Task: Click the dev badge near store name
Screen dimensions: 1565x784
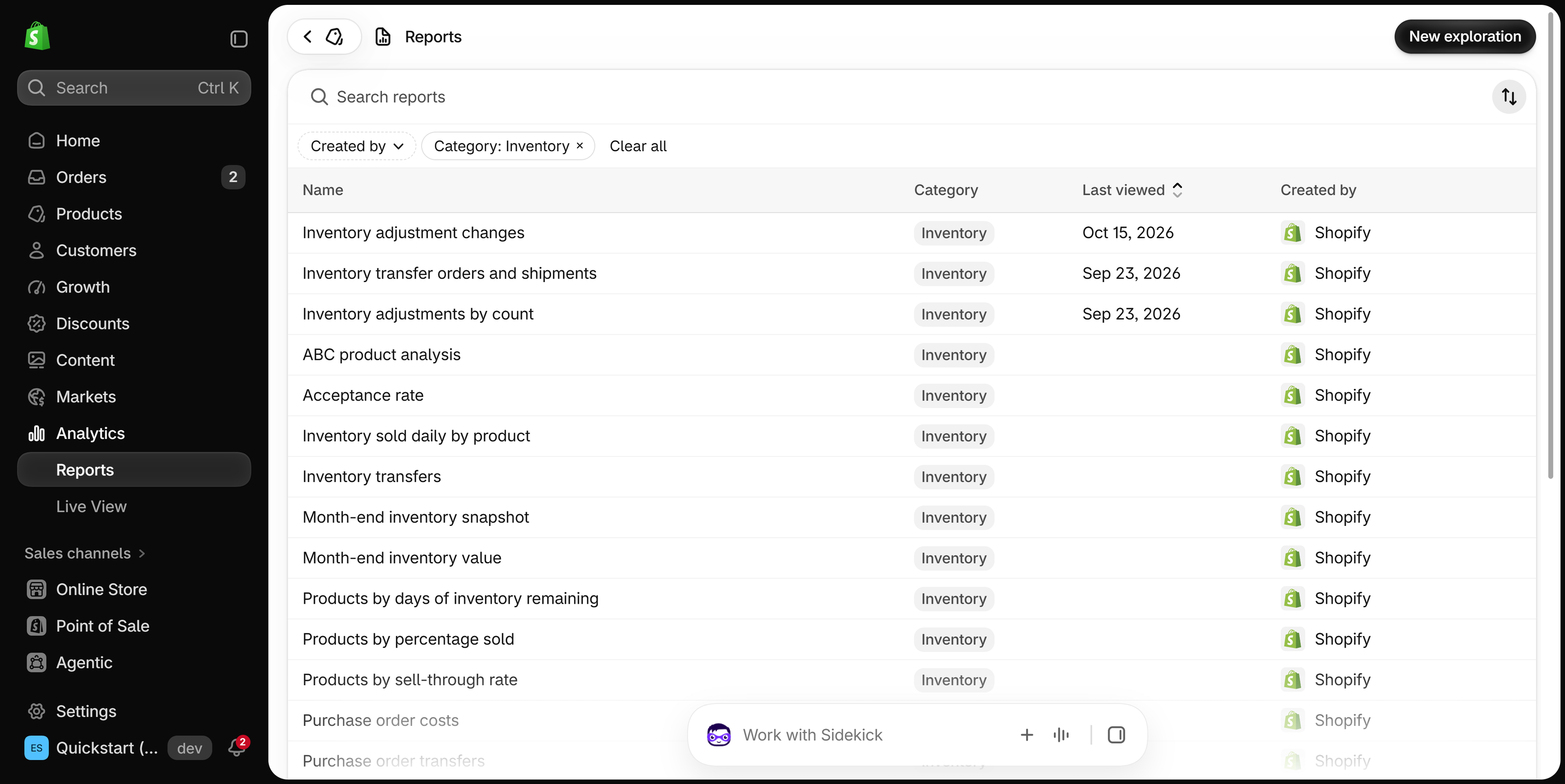Action: pyautogui.click(x=190, y=747)
